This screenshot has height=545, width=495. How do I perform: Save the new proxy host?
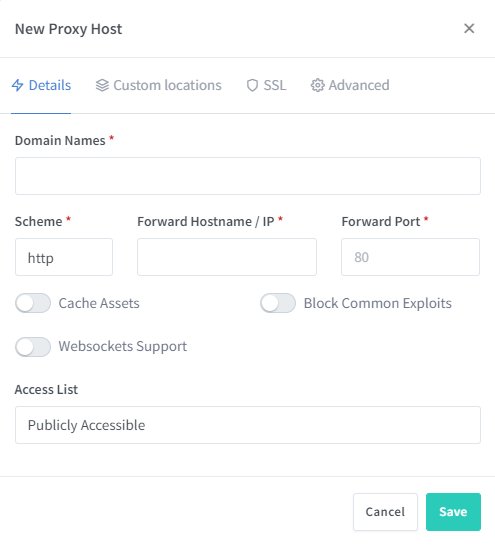453,512
